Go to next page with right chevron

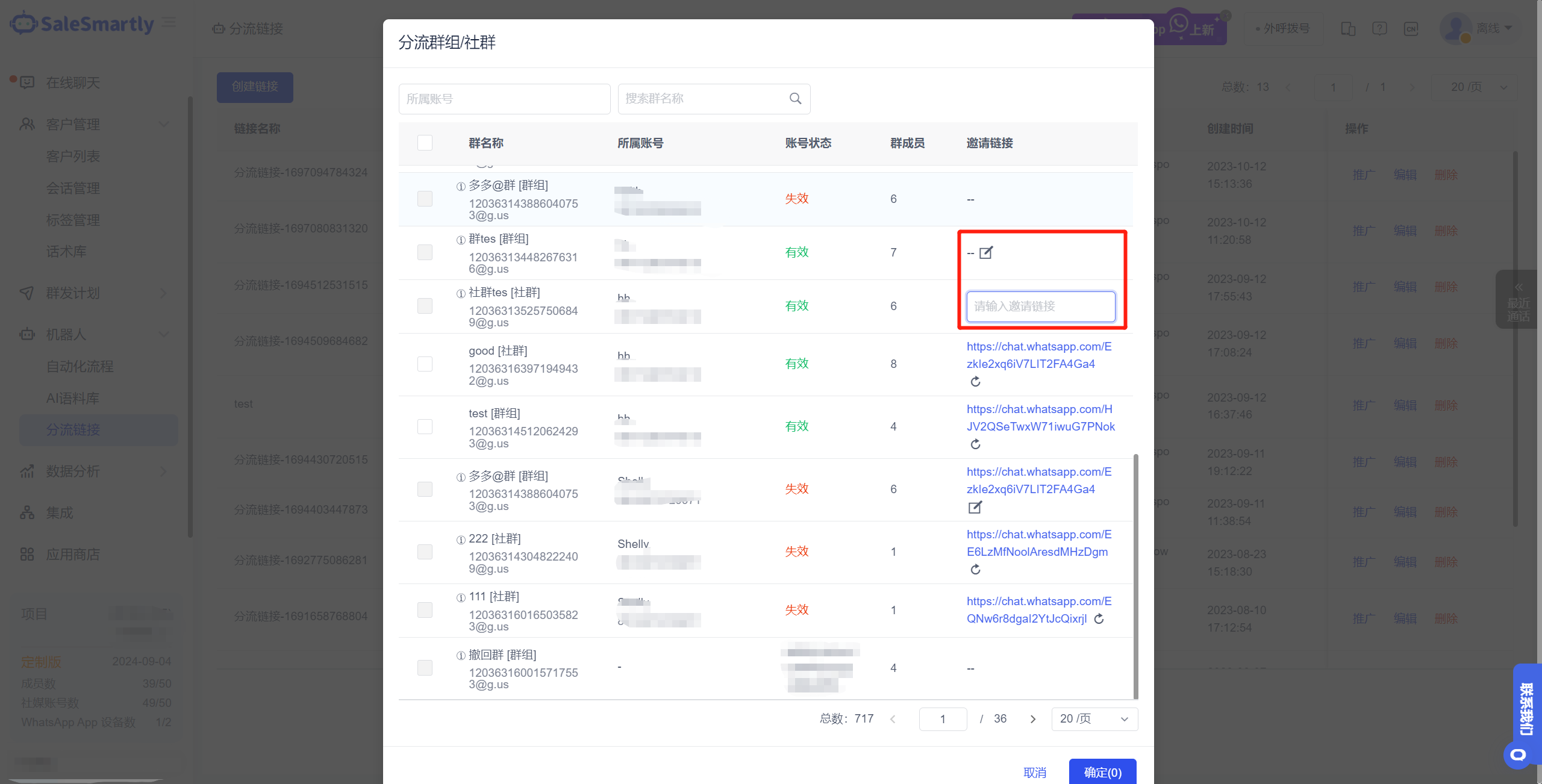(x=1033, y=719)
